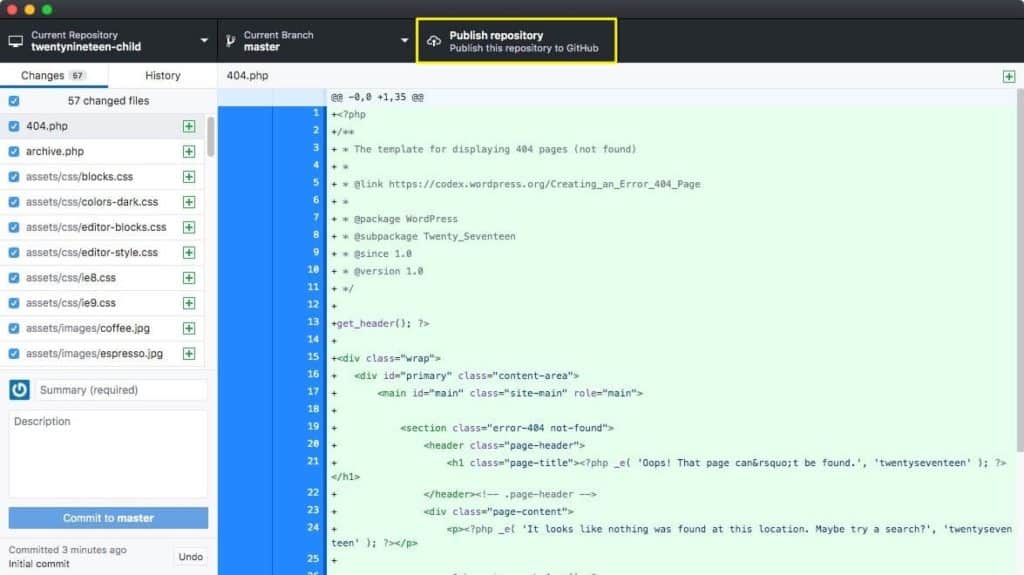Click the Commit to master button

pos(108,518)
